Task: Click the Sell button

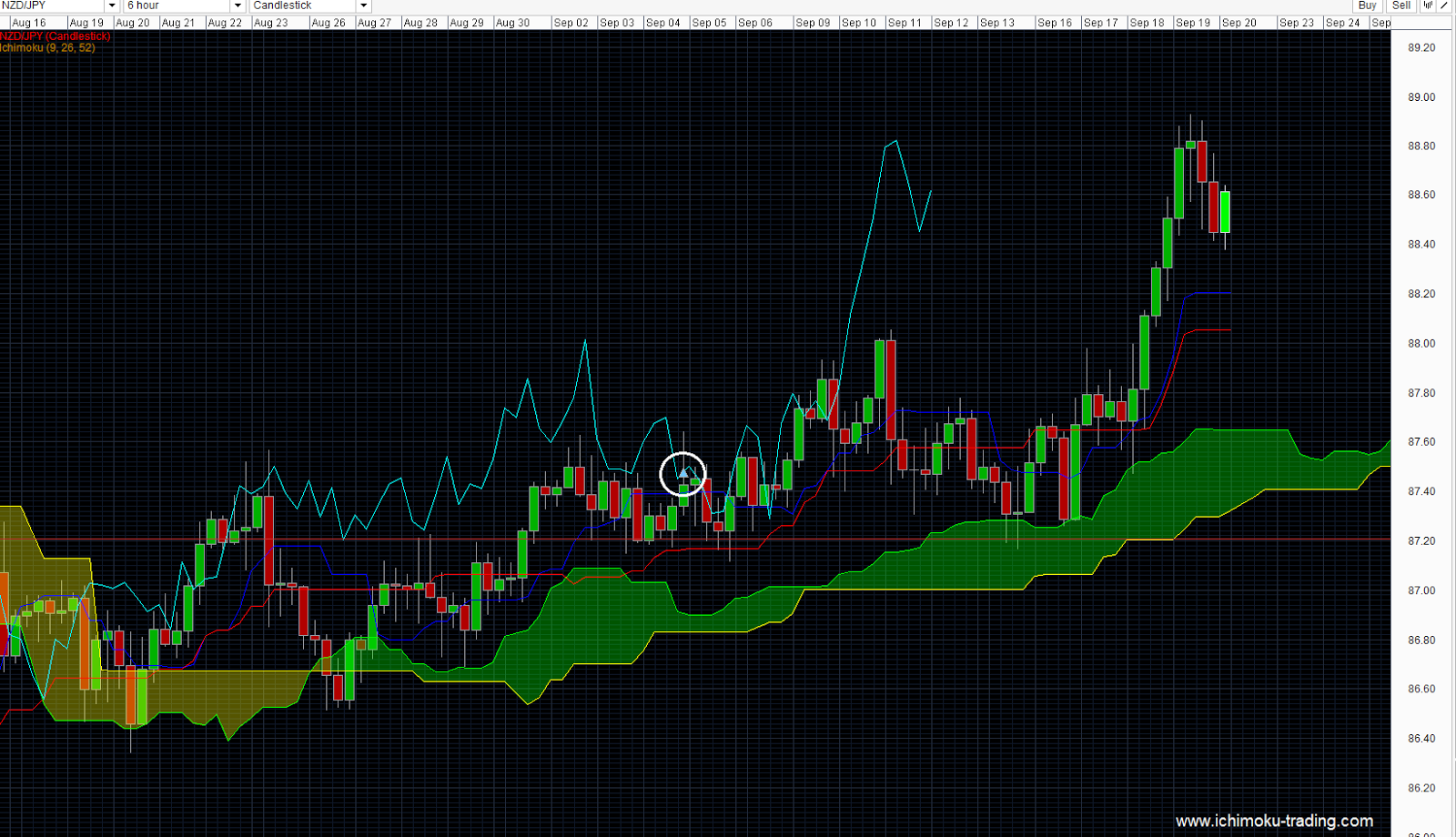Action: (x=1401, y=5)
